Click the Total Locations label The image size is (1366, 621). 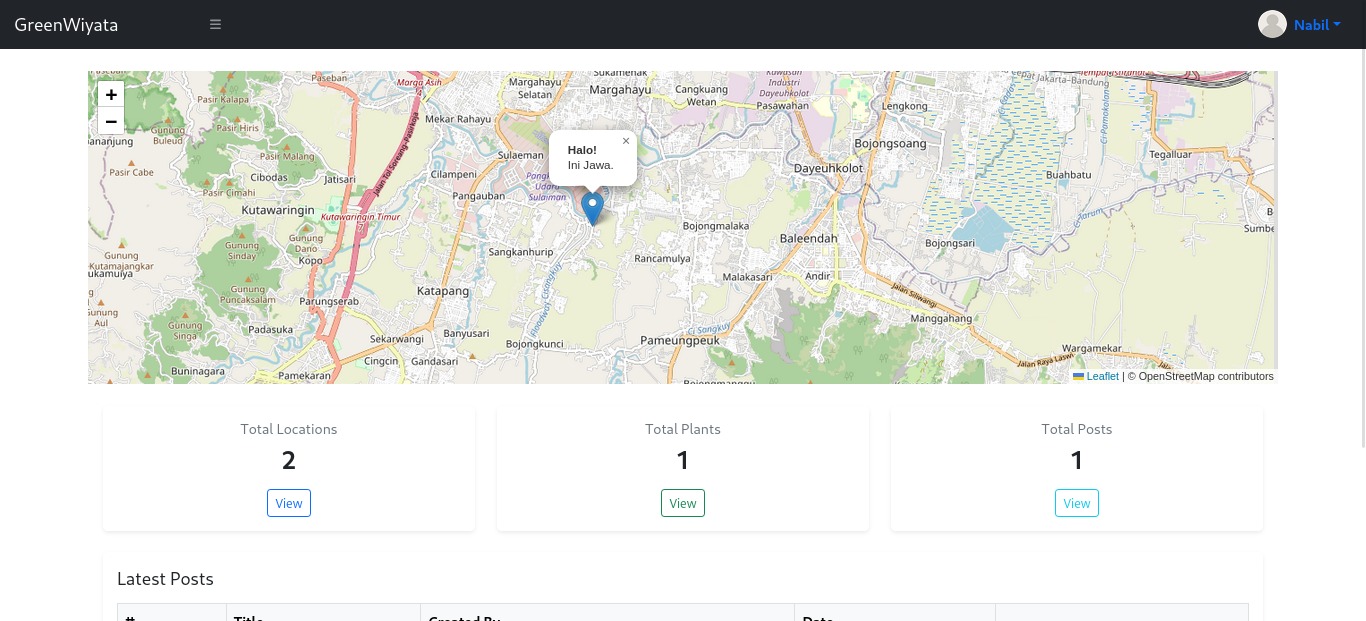click(x=289, y=429)
